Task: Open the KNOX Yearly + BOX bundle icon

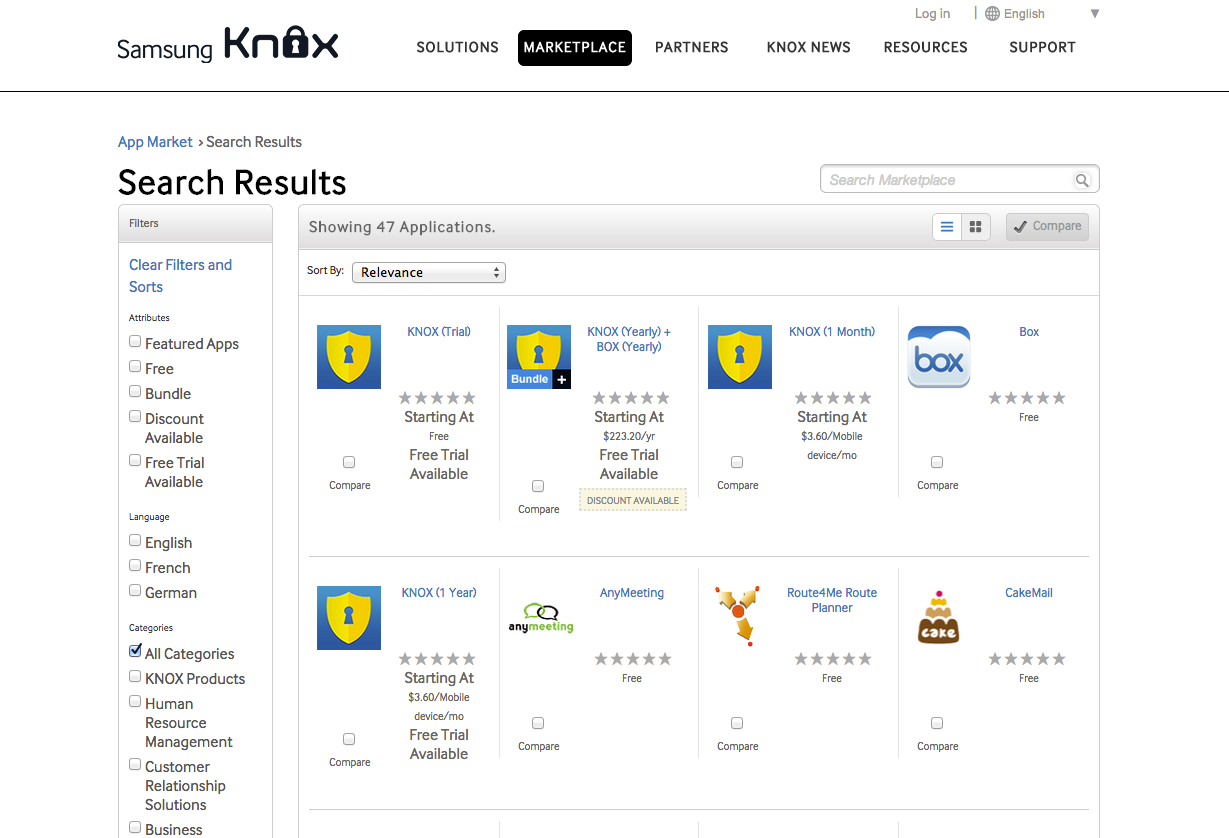Action: pos(539,357)
